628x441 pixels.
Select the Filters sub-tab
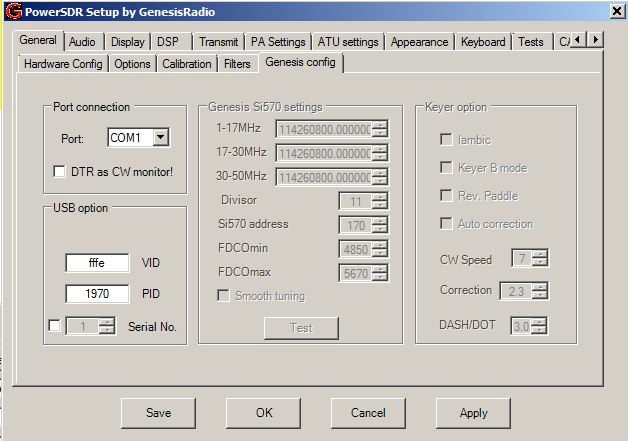pyautogui.click(x=237, y=64)
